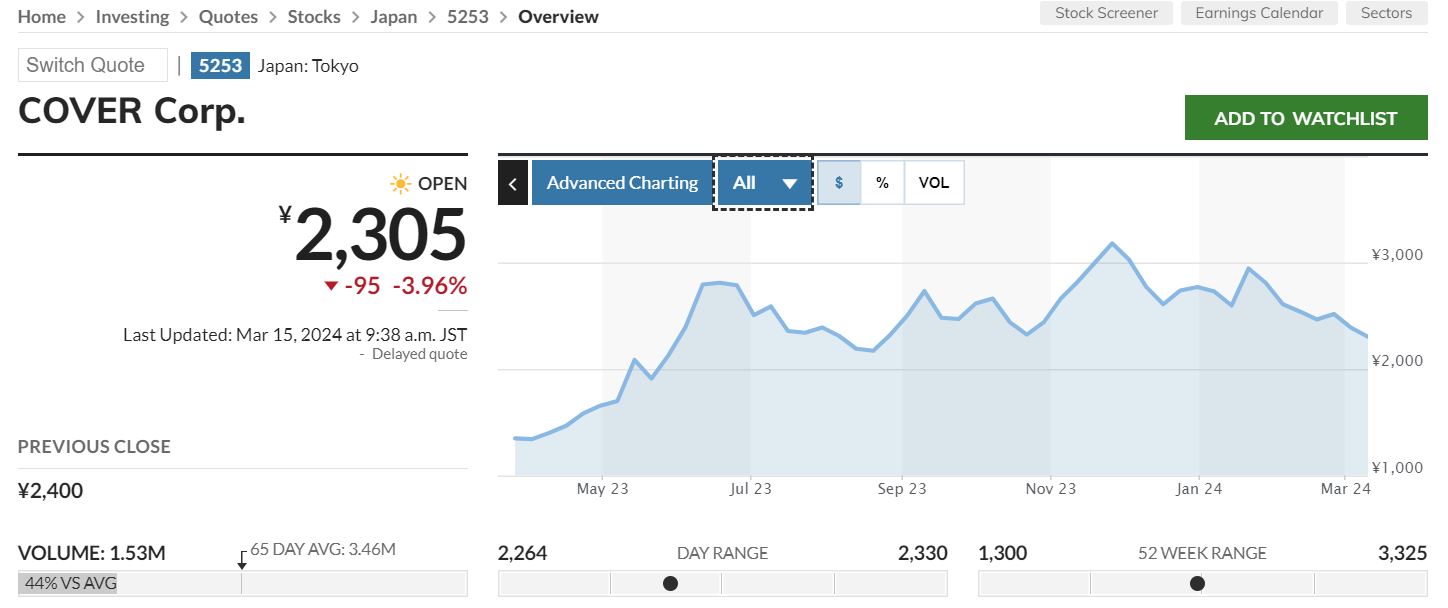Click the Japan: Tokyo exchange label

coord(308,66)
